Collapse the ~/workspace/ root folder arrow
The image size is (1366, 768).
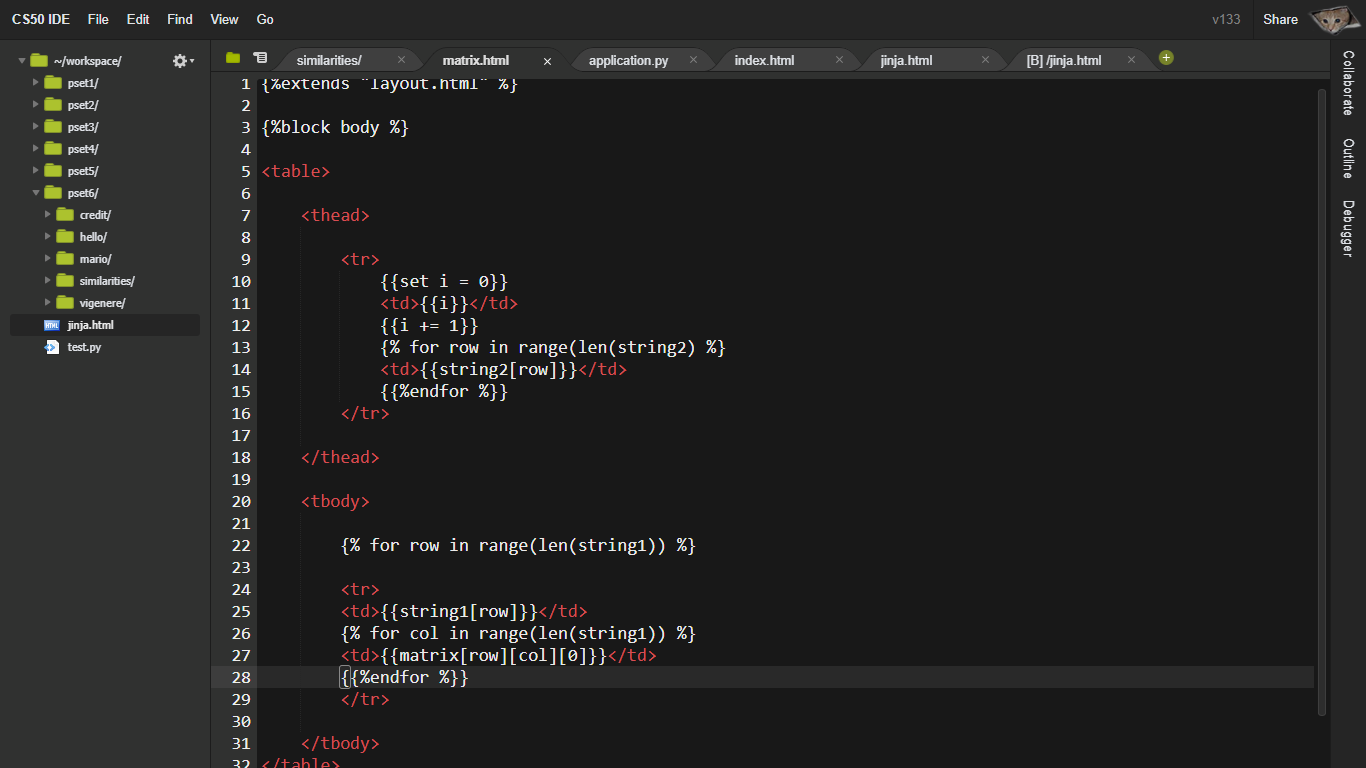click(x=22, y=61)
